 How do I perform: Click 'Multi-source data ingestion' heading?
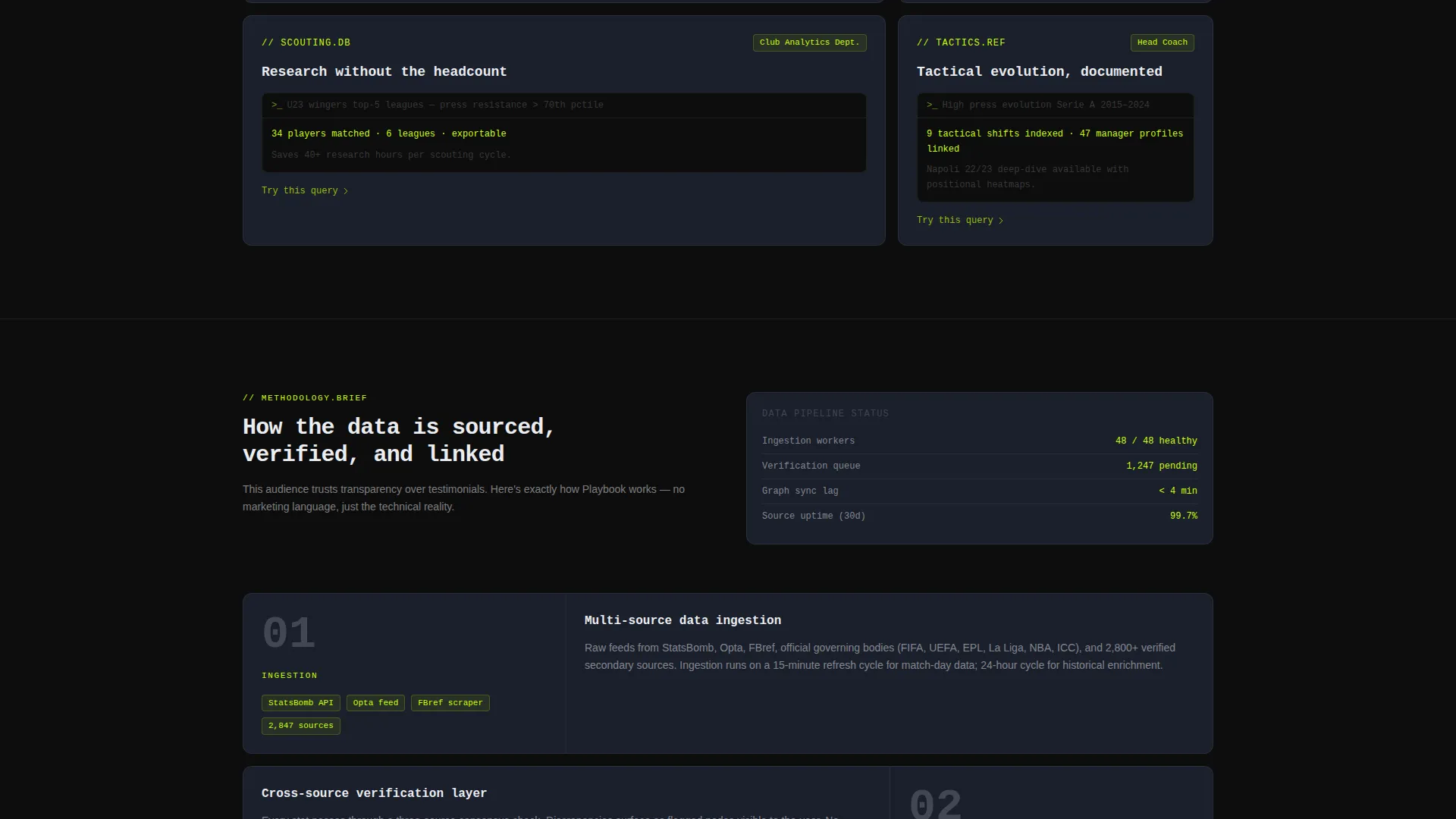(x=682, y=620)
